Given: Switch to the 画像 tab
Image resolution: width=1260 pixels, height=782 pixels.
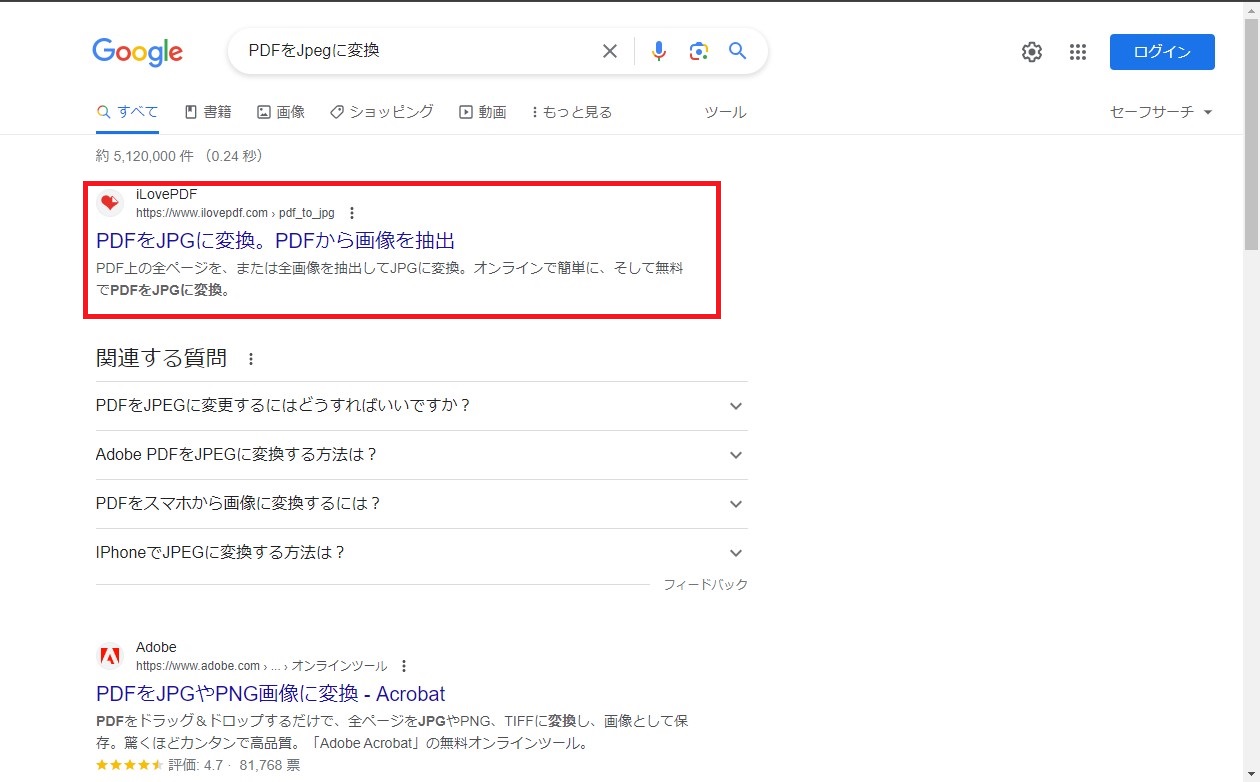Looking at the screenshot, I should pos(281,112).
